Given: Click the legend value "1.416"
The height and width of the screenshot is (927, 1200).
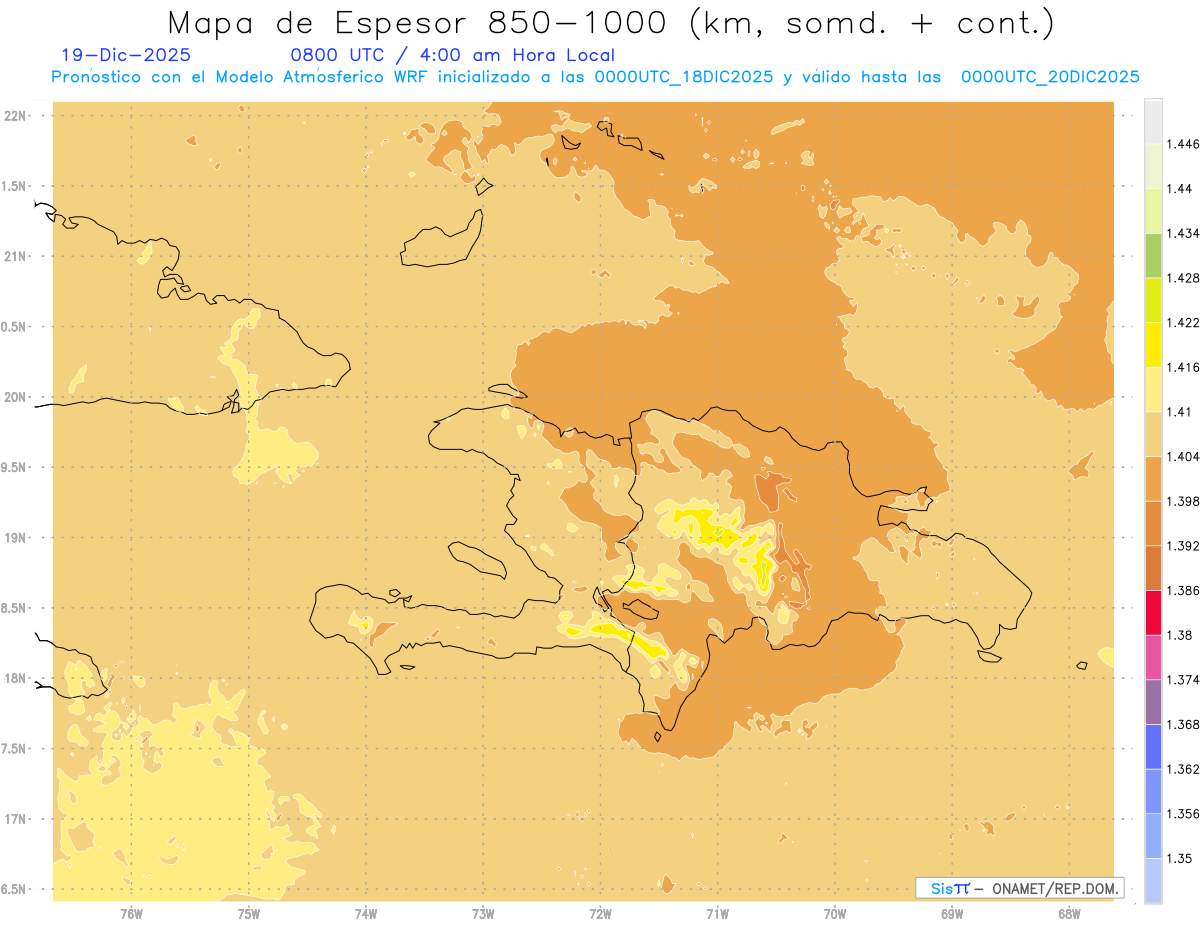Looking at the screenshot, I should (x=1183, y=367).
